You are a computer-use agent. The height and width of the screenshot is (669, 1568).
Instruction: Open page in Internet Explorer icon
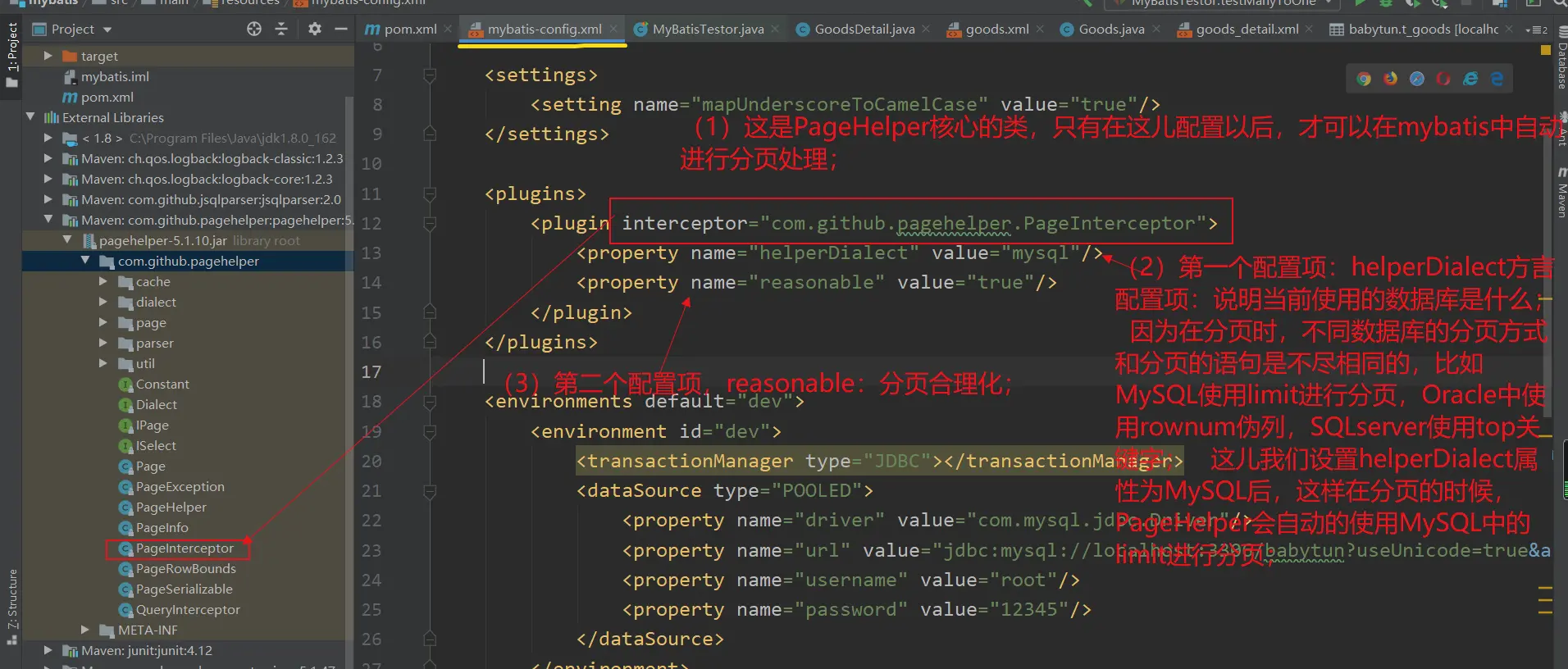1470,79
